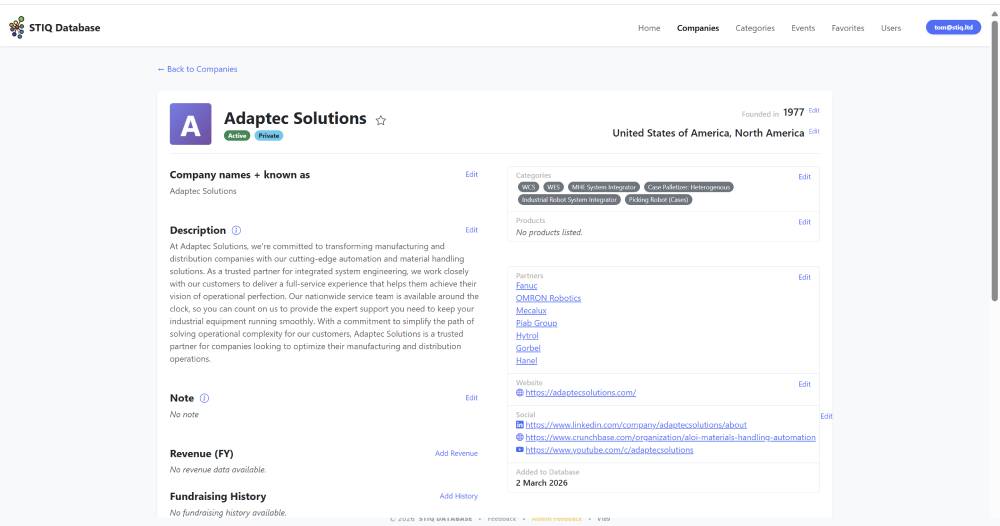
Task: Open the Hanel partner link
Action: [526, 360]
